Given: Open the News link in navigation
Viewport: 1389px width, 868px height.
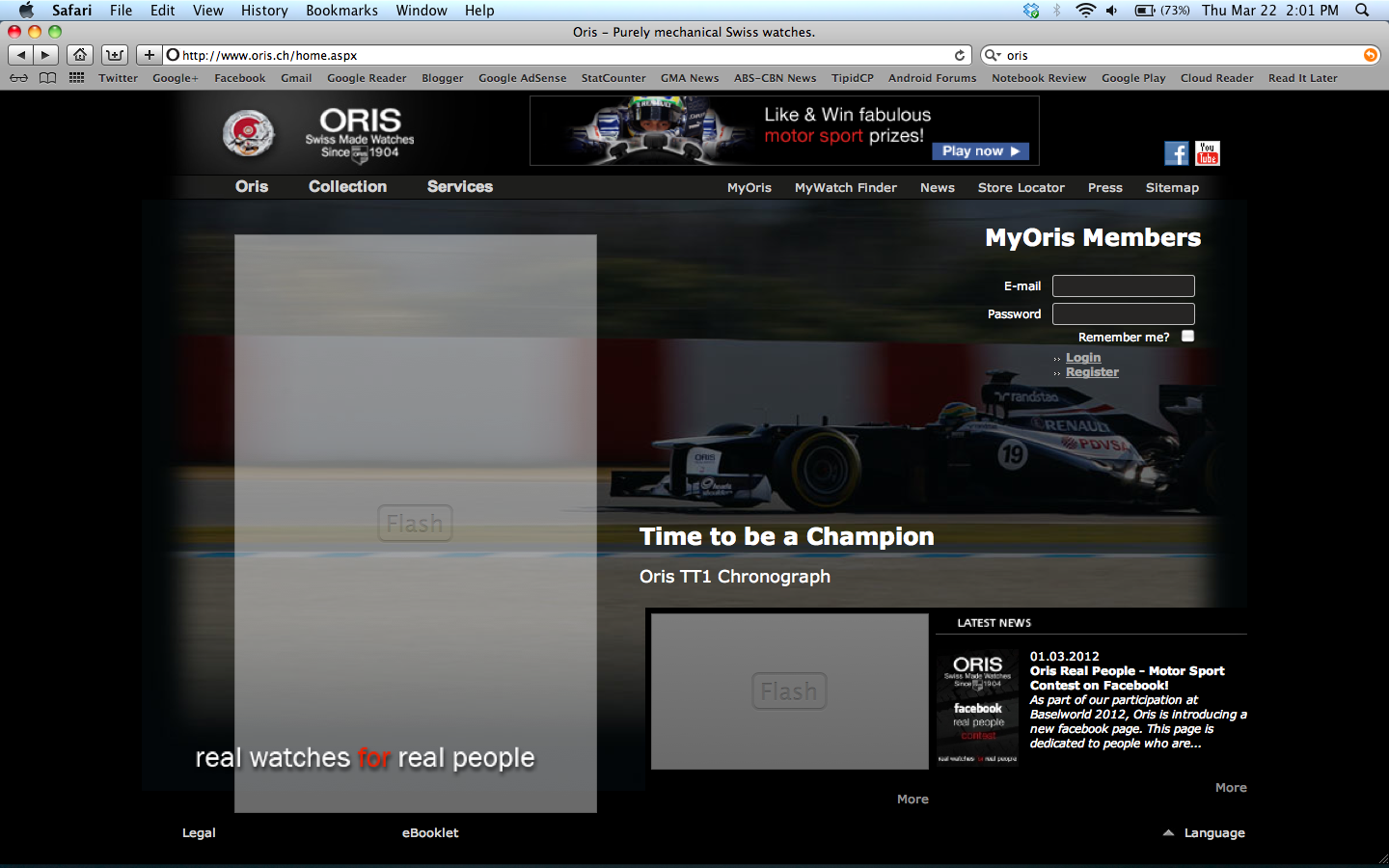Looking at the screenshot, I should 938,188.
